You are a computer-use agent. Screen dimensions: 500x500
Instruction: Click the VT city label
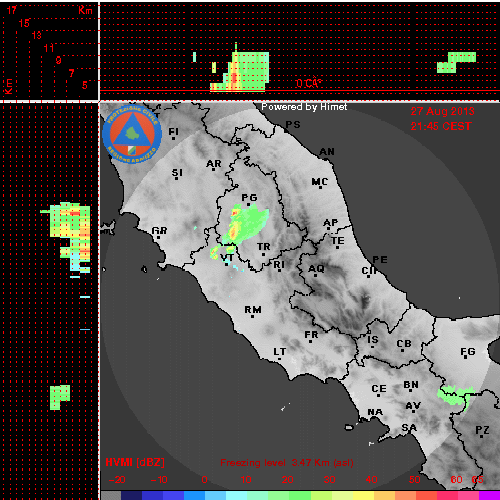[227, 258]
